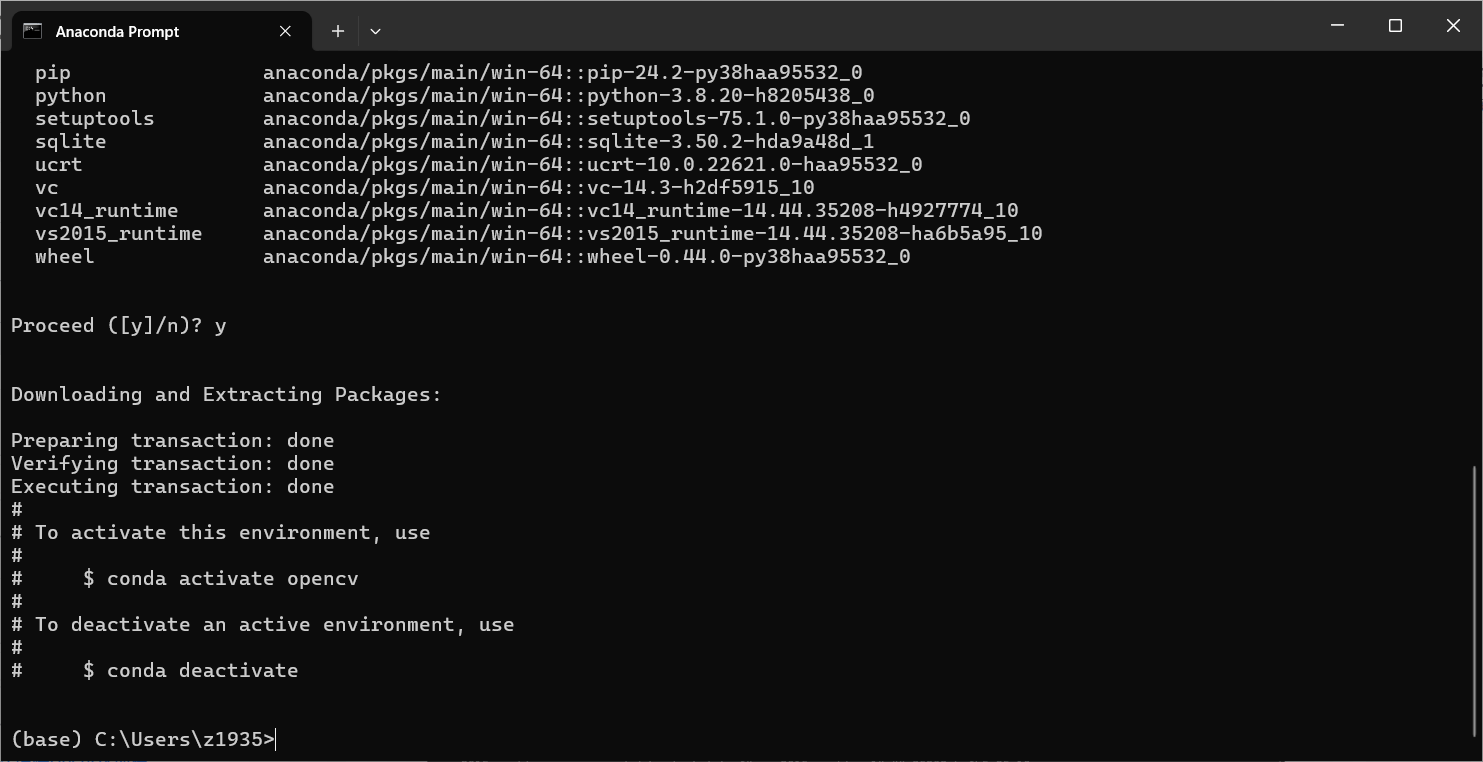The image size is (1483, 762).
Task: Open a new tab with the plus button
Action: tap(337, 31)
